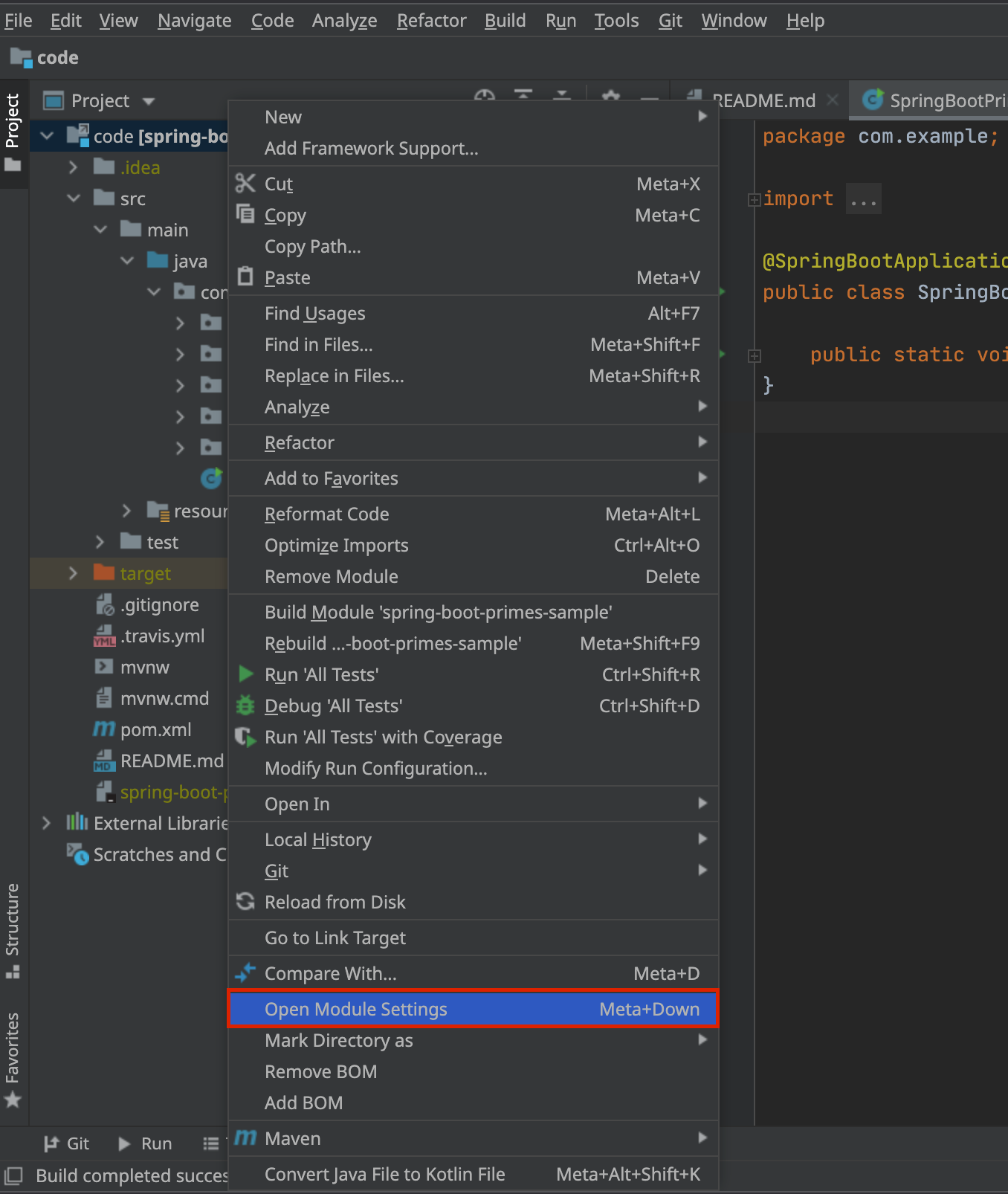Click the resources folder icon

tap(158, 511)
